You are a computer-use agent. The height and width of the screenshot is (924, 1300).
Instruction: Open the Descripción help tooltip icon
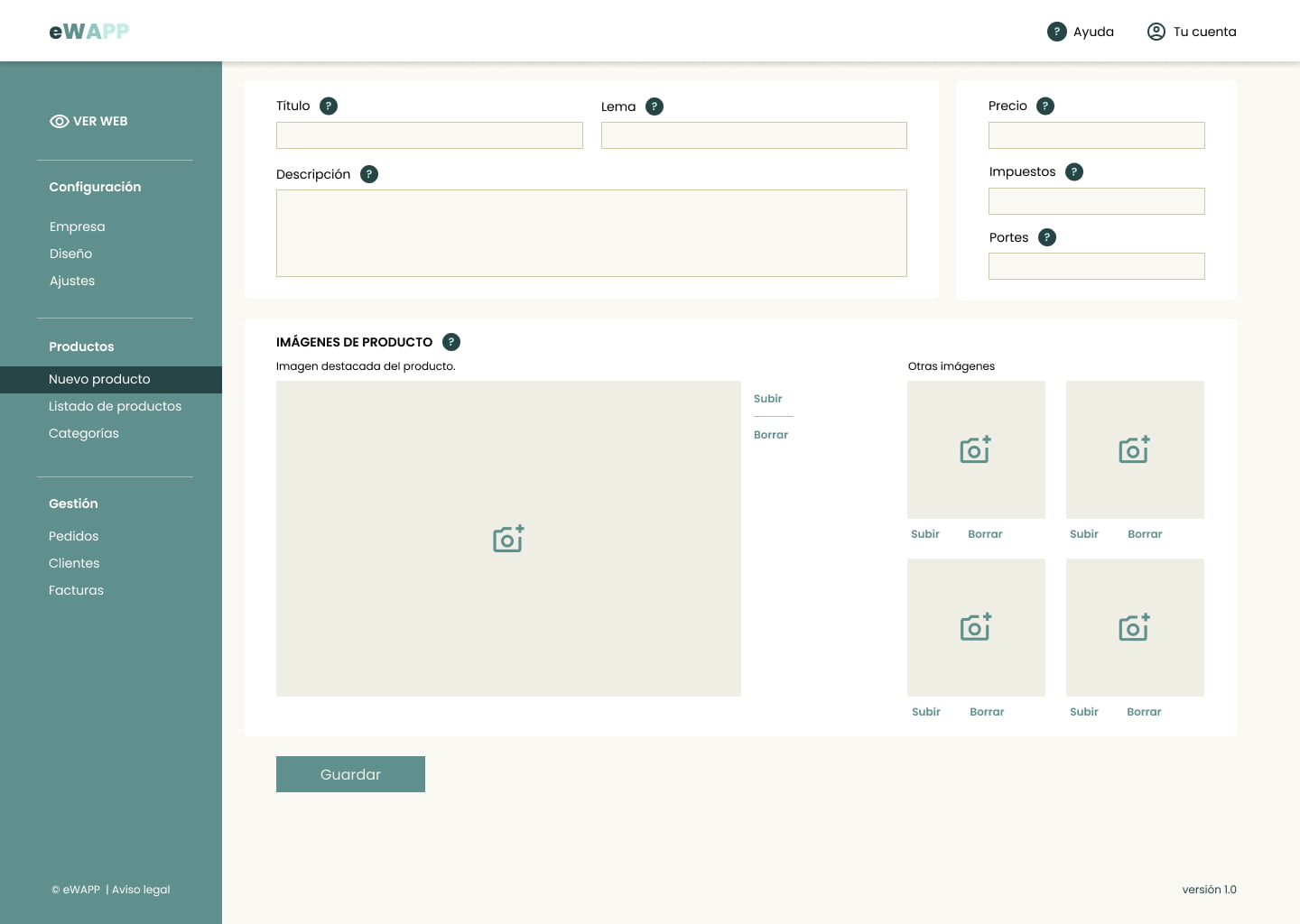tap(369, 174)
